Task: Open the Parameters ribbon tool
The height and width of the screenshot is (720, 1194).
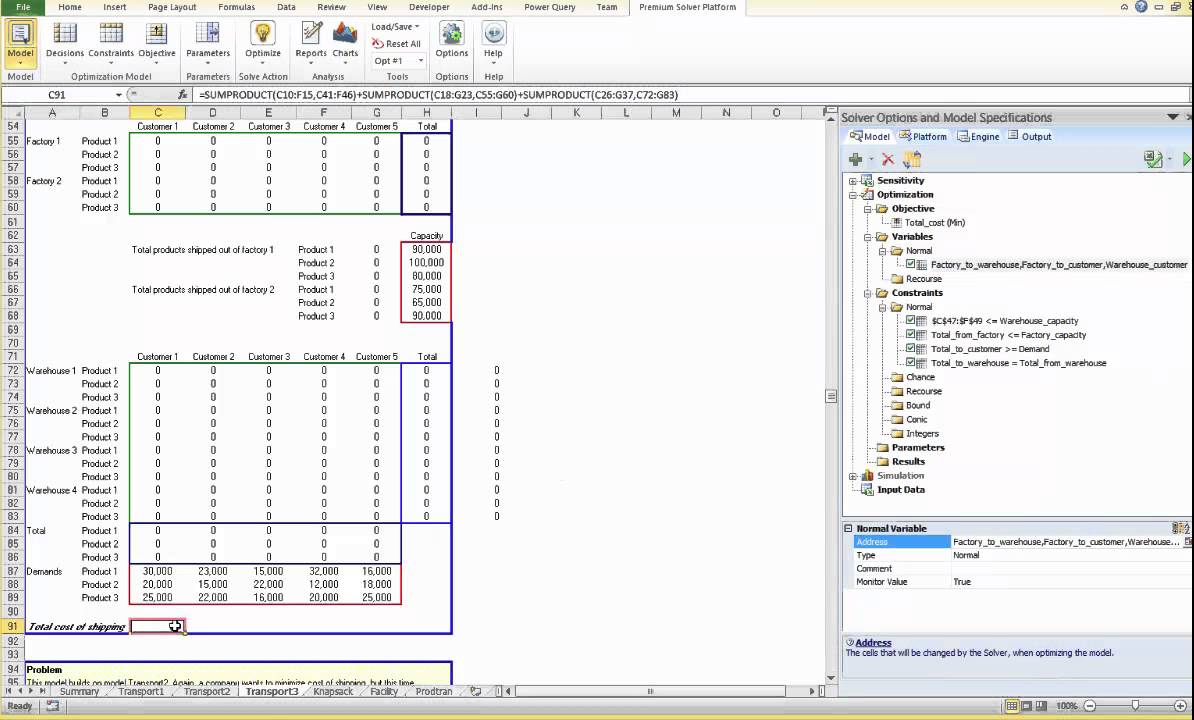Action: [208, 41]
